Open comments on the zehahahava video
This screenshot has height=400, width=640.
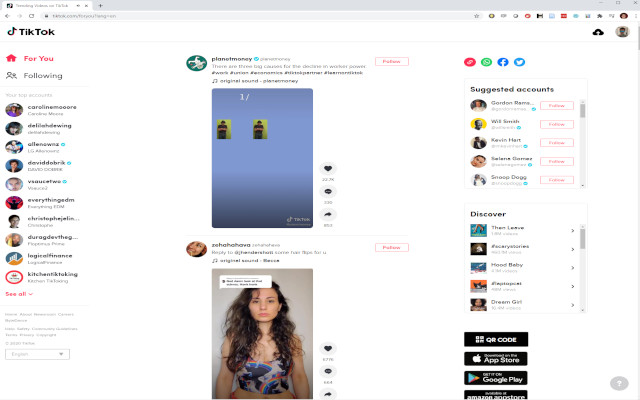point(328,371)
